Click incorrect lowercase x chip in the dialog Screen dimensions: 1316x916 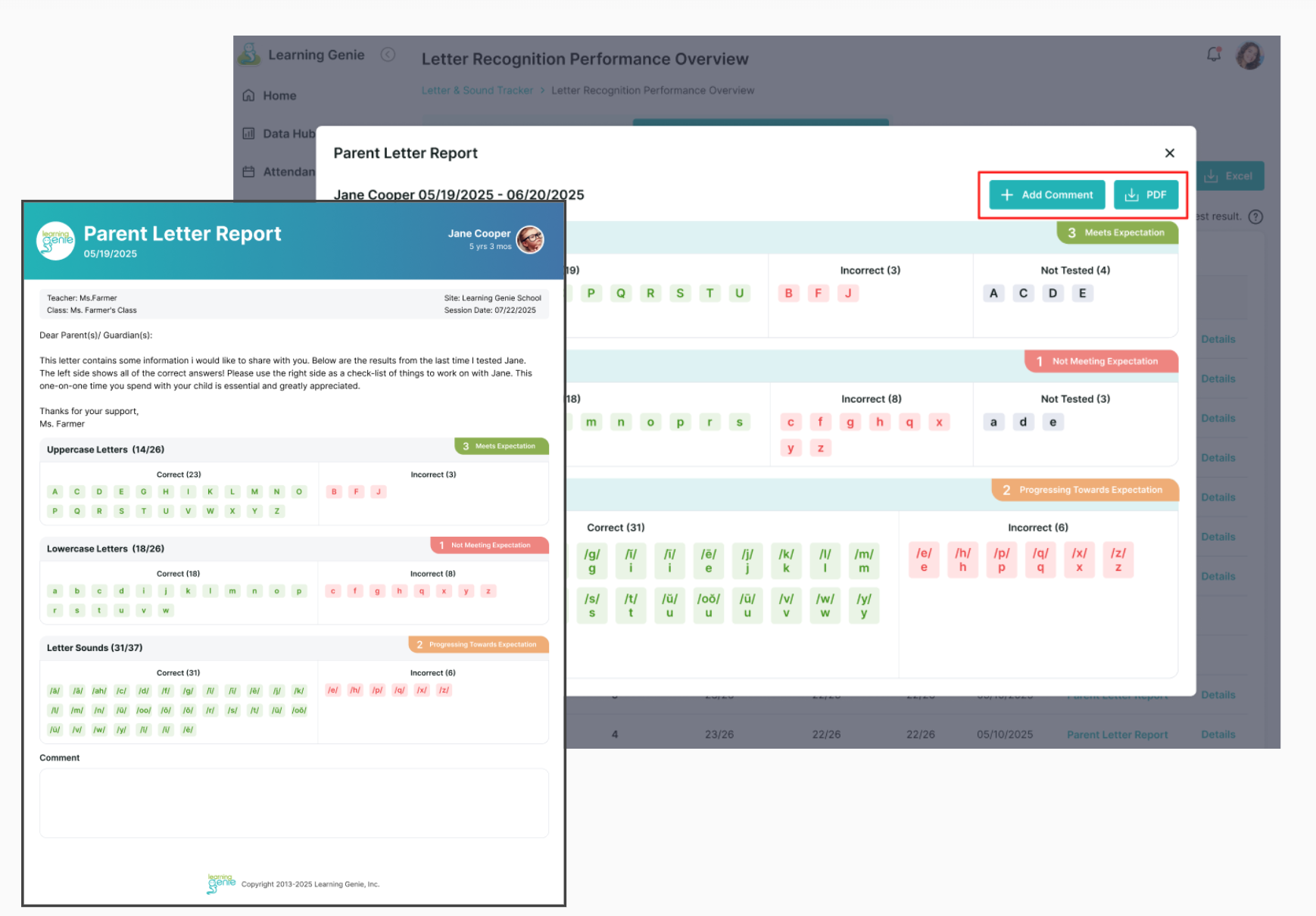pos(939,422)
